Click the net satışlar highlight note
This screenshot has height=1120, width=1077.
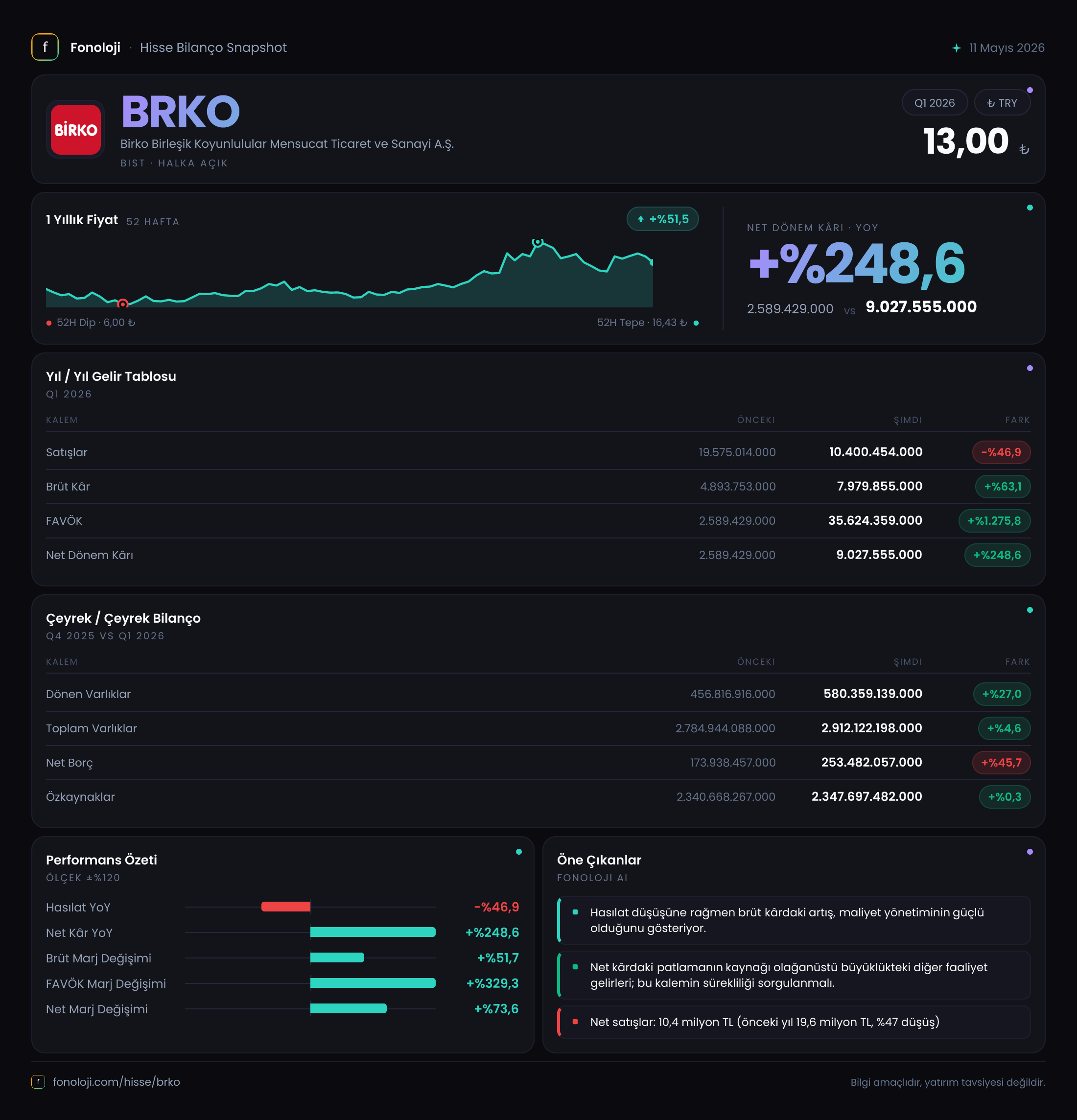point(794,1022)
